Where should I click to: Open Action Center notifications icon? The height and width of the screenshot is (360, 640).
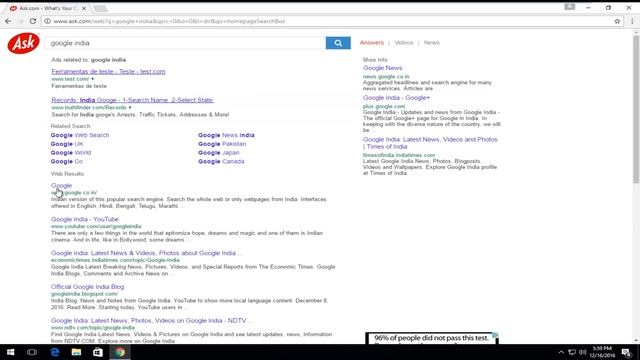tap(627, 352)
